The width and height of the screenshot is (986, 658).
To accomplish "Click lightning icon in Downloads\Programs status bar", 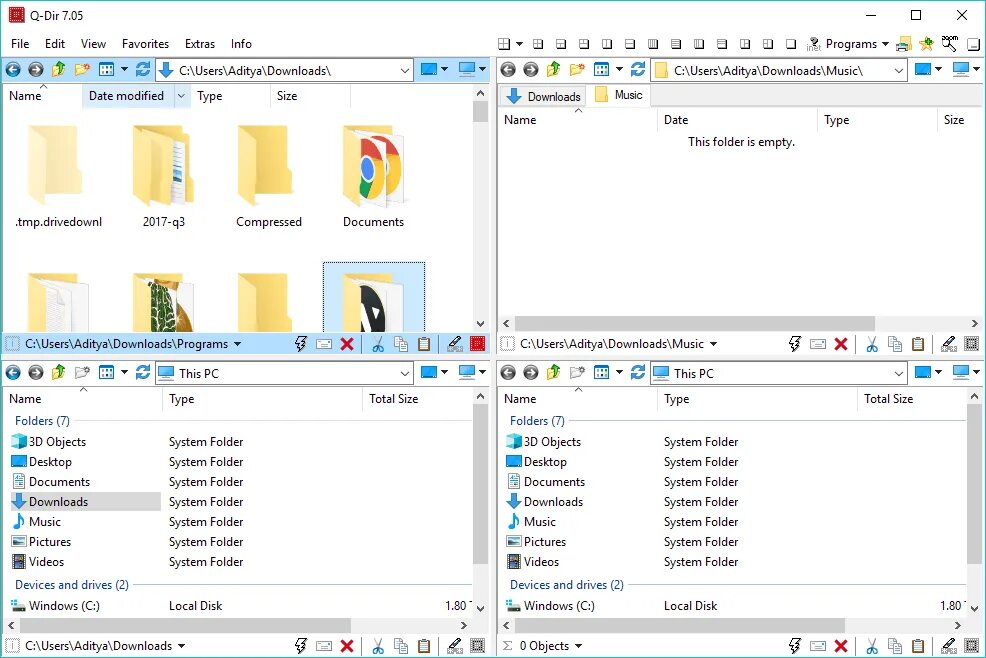I will tap(301, 344).
